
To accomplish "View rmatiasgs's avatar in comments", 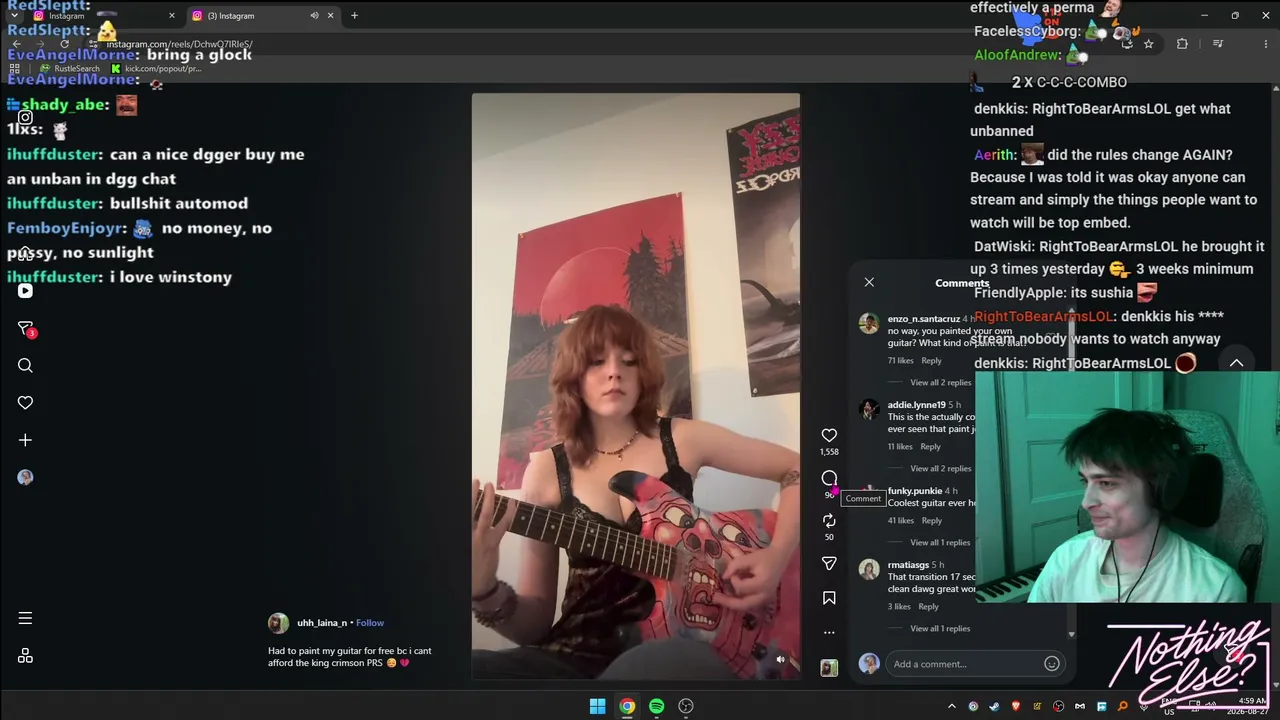I will [x=869, y=569].
